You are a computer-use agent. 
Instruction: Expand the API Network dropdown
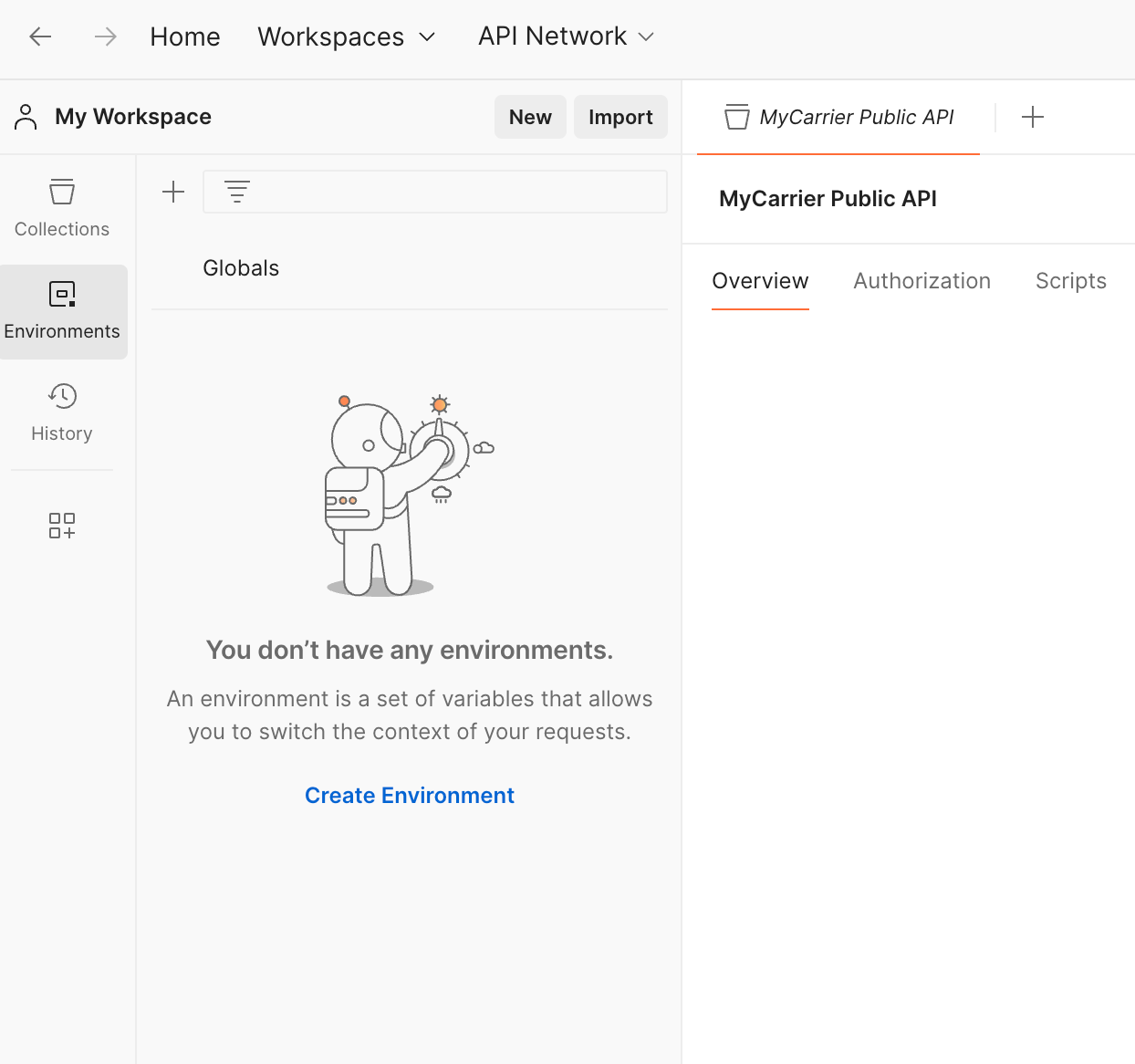[x=567, y=37]
